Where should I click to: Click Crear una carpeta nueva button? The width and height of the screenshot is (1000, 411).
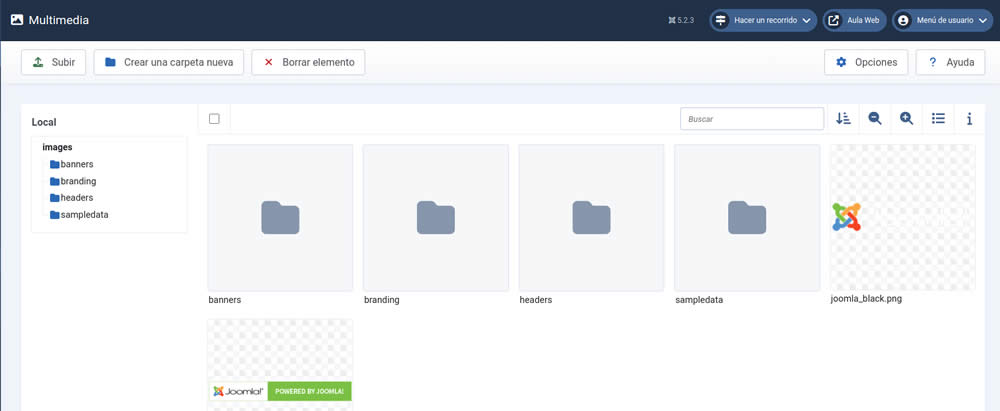[x=168, y=62]
